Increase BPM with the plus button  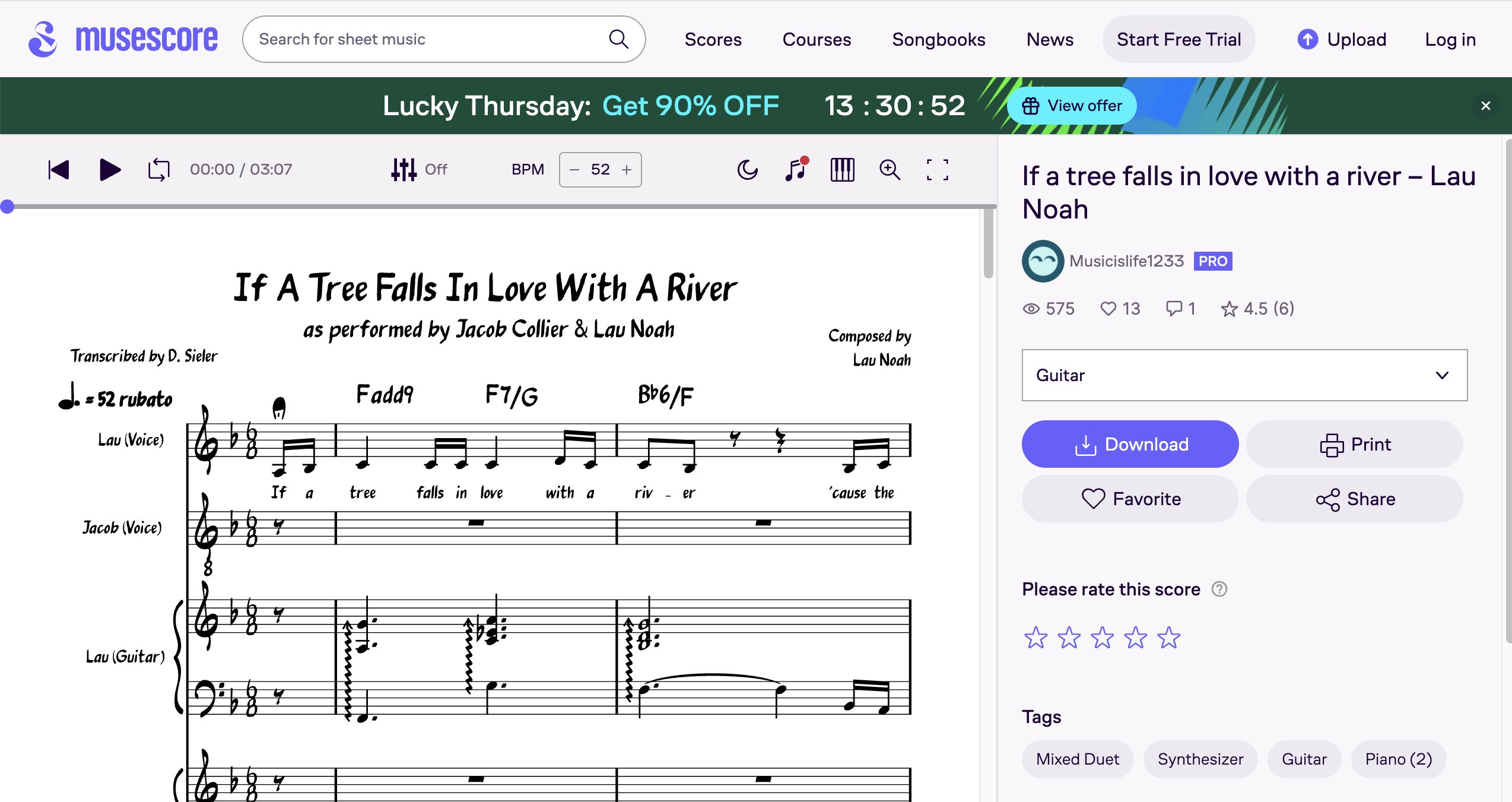coord(627,170)
